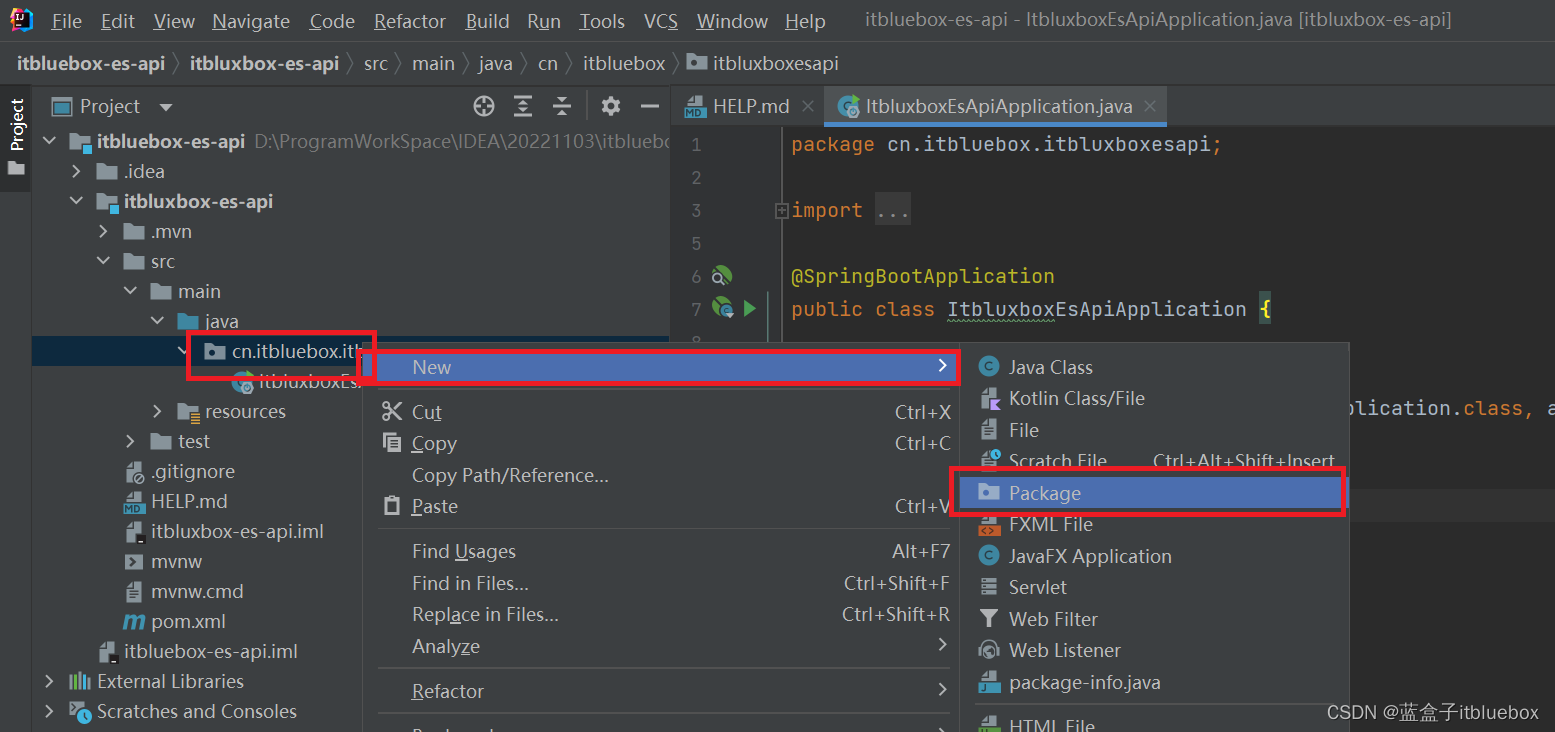Select JavaFX Application in New submenu
The width and height of the screenshot is (1555, 732).
pyautogui.click(x=1154, y=556)
